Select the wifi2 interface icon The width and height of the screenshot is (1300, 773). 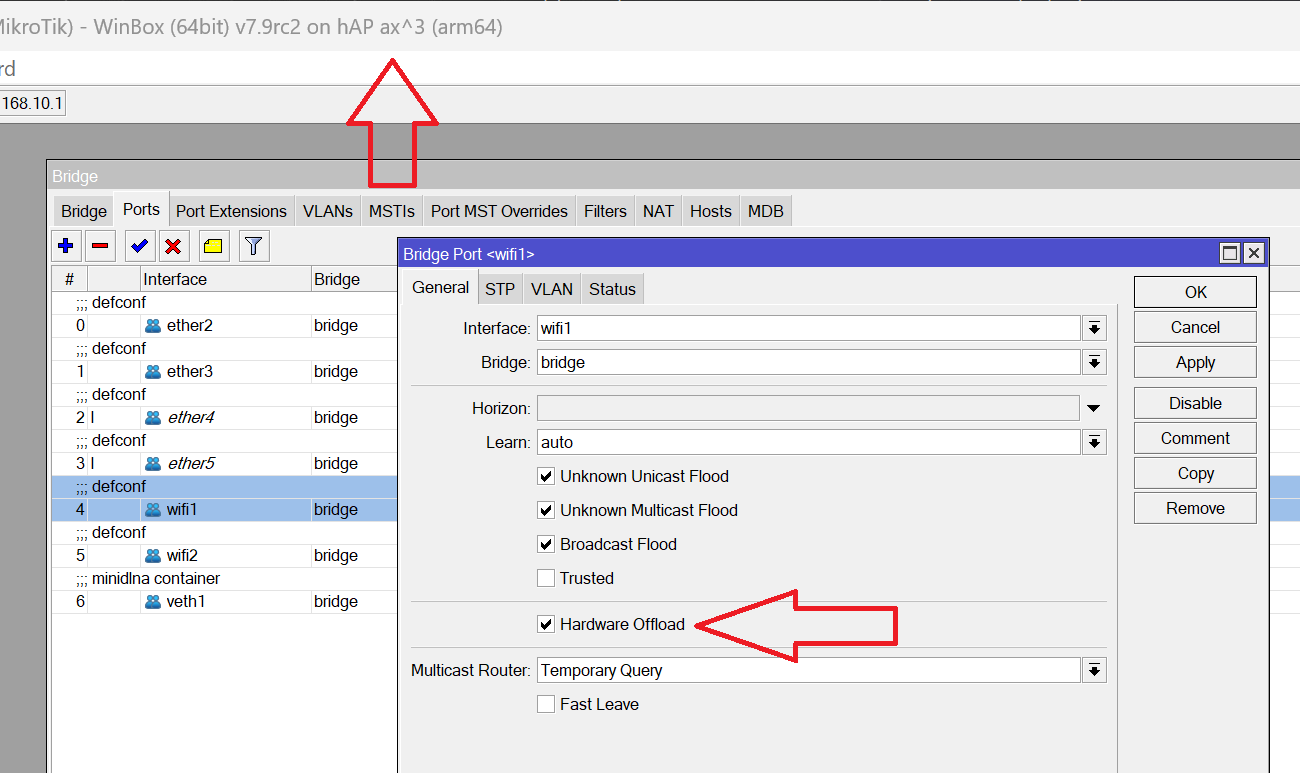point(153,556)
